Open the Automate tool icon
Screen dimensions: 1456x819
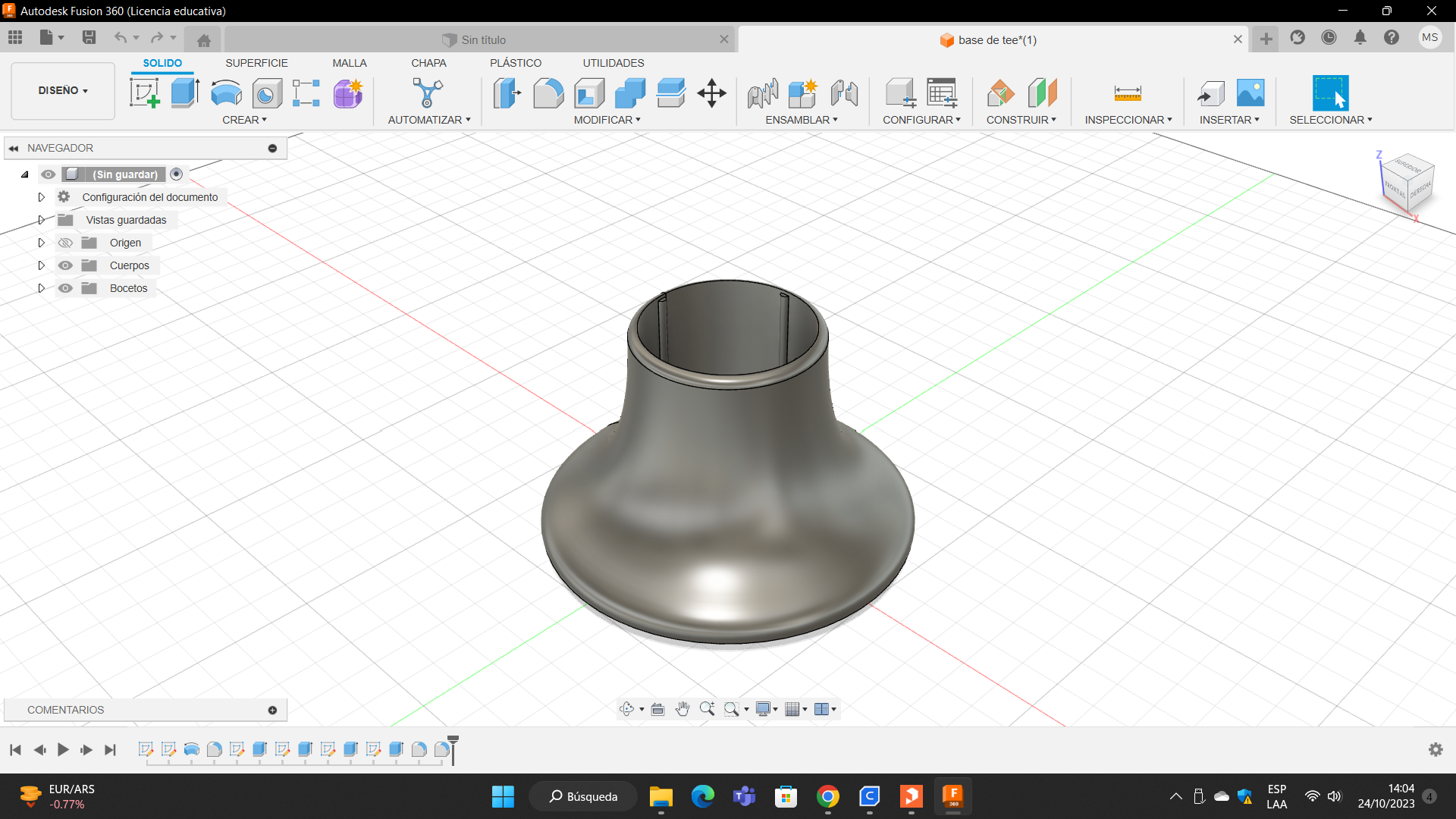point(428,93)
